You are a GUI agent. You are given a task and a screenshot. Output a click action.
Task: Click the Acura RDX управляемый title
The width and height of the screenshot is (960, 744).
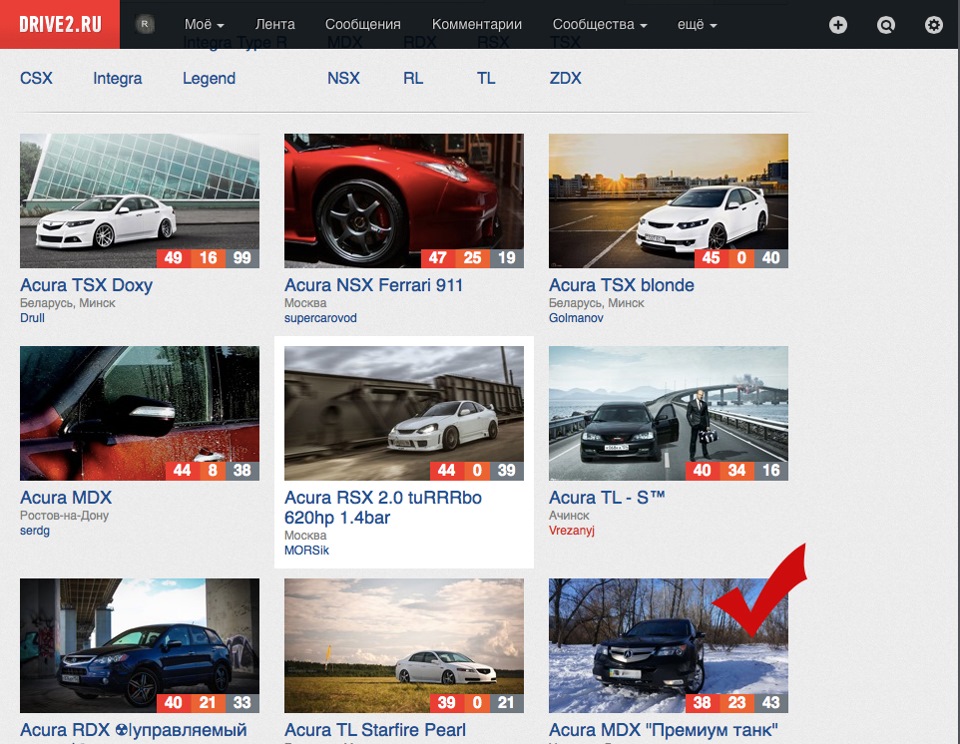pos(133,730)
